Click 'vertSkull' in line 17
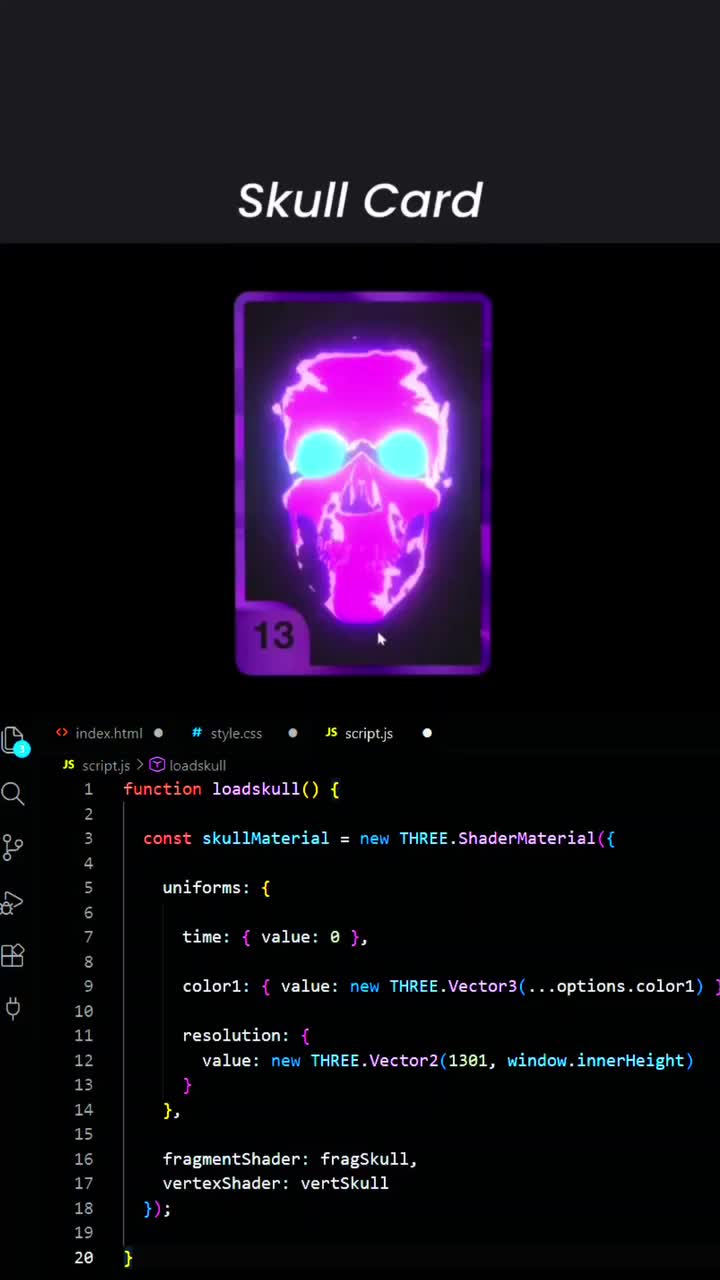This screenshot has height=1280, width=720. coord(345,1183)
